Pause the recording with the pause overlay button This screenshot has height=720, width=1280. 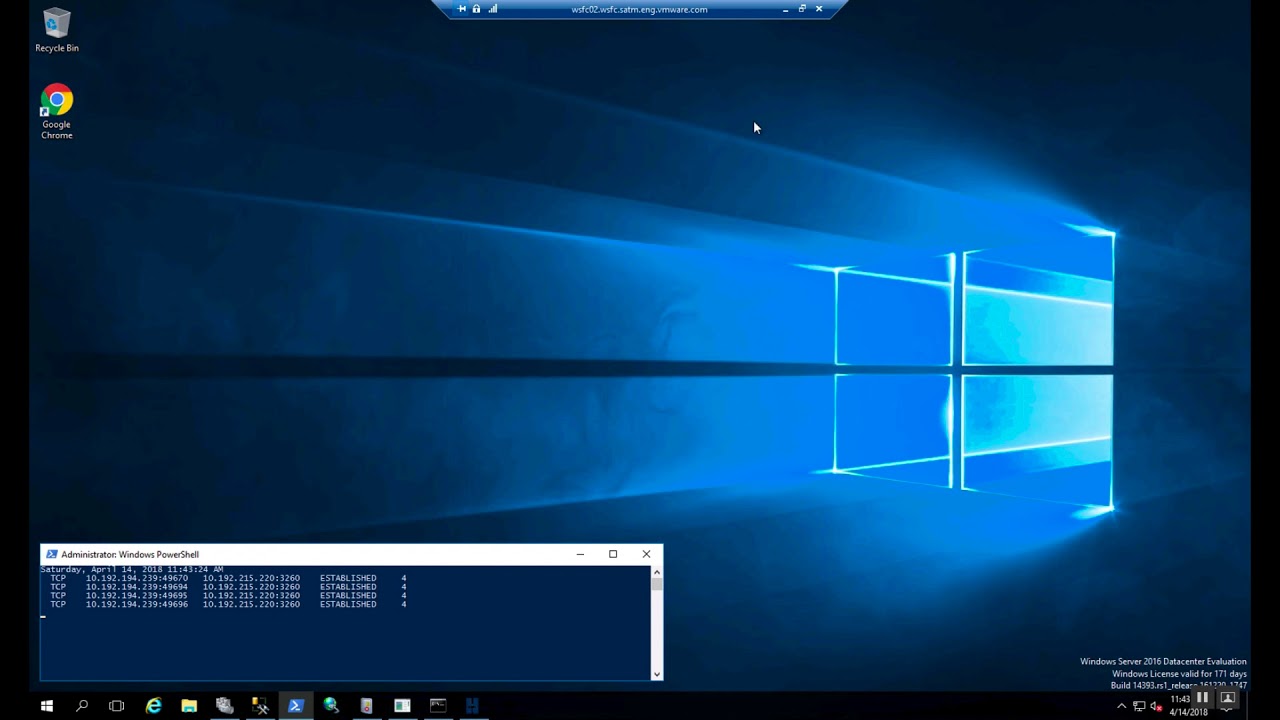tap(1202, 698)
